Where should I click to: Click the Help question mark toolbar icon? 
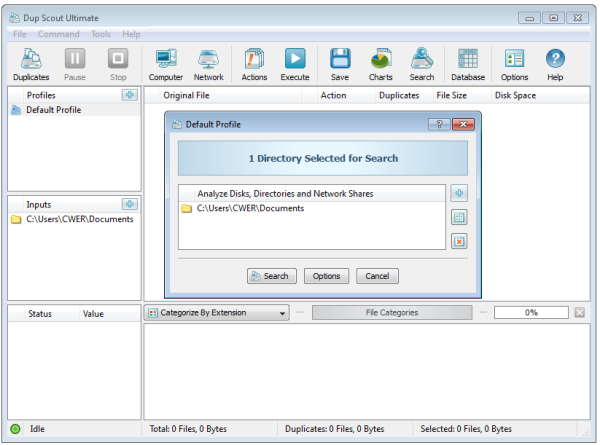(x=555, y=64)
